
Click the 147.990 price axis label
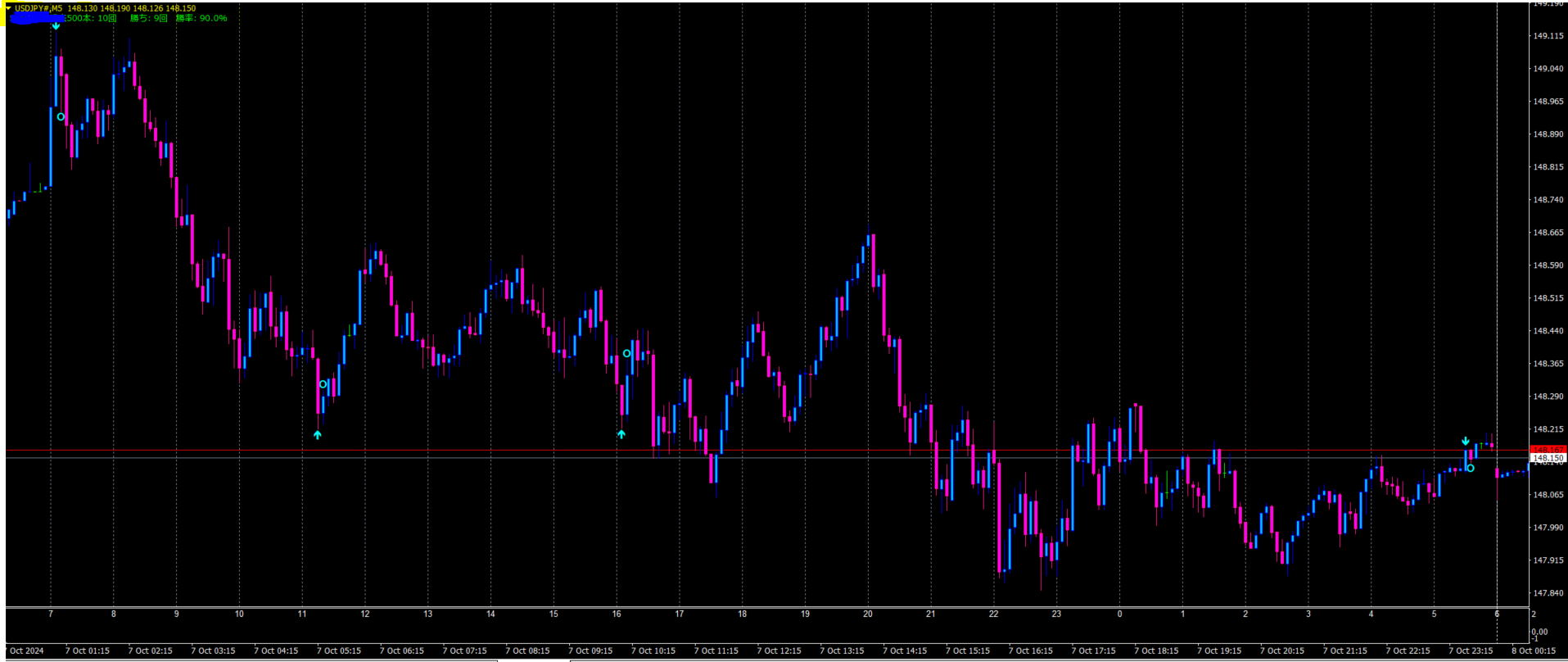coord(1548,528)
